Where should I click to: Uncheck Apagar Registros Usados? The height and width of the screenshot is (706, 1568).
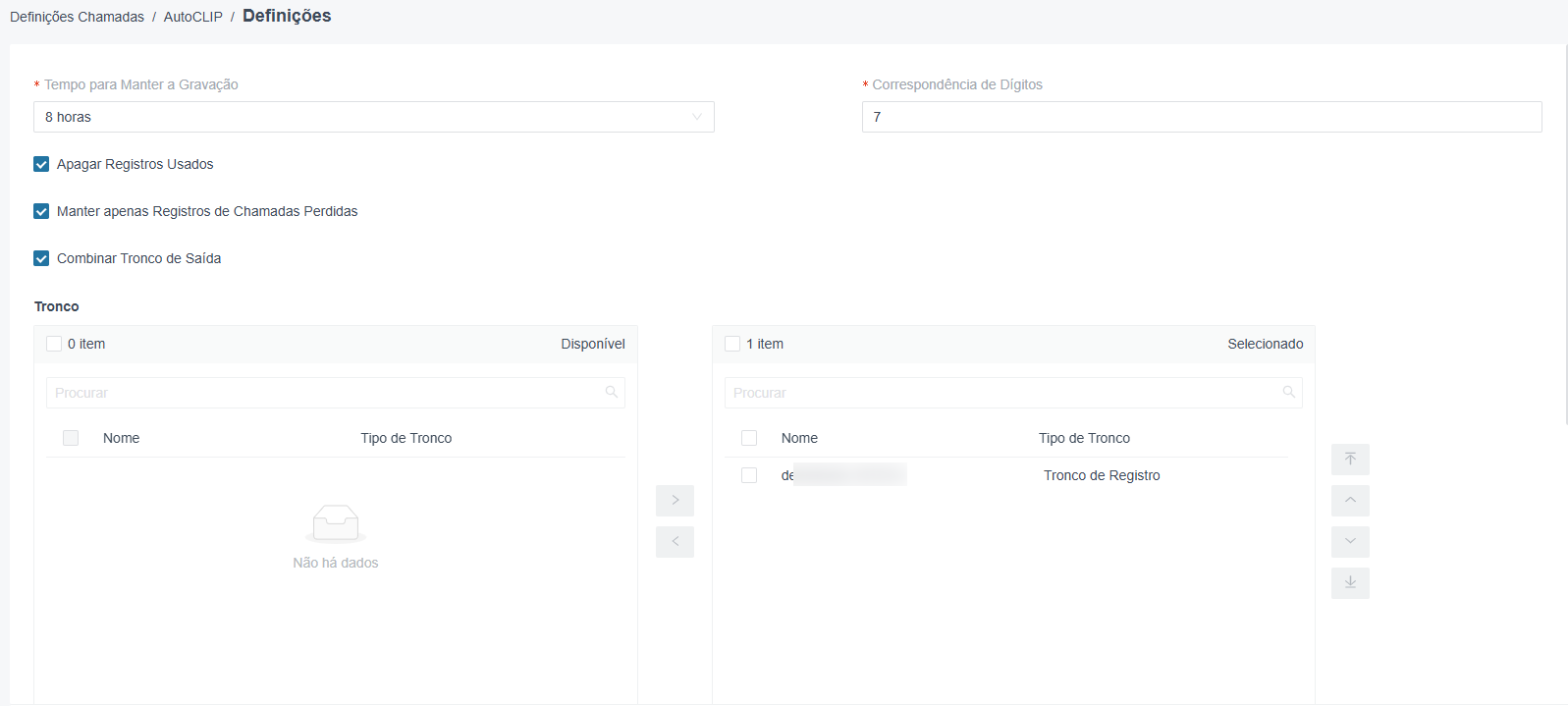tap(41, 164)
